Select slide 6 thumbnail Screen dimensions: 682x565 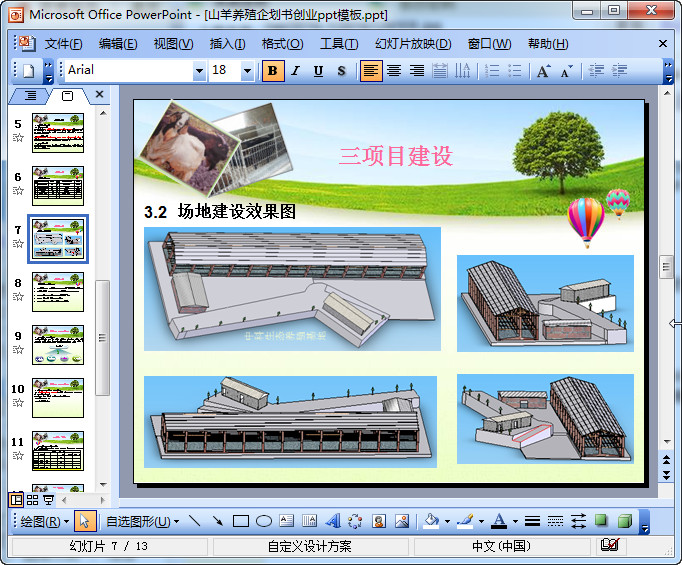click(x=58, y=186)
